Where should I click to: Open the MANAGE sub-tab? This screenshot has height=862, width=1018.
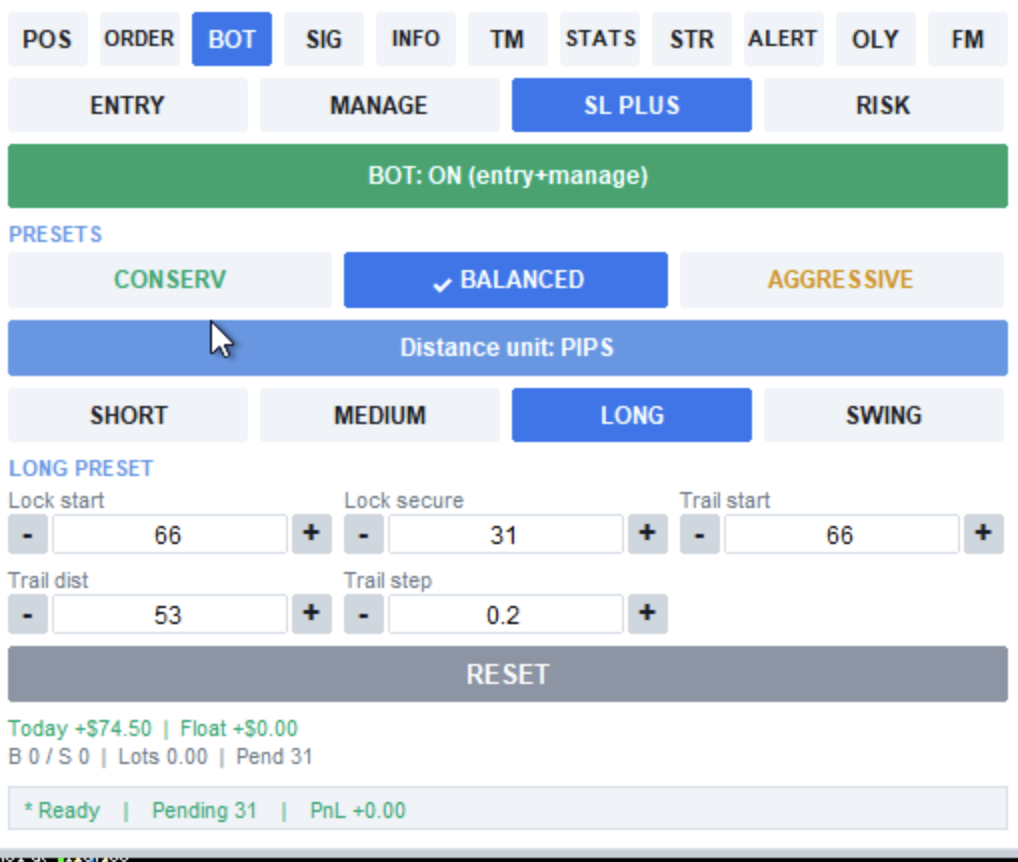pyautogui.click(x=380, y=105)
